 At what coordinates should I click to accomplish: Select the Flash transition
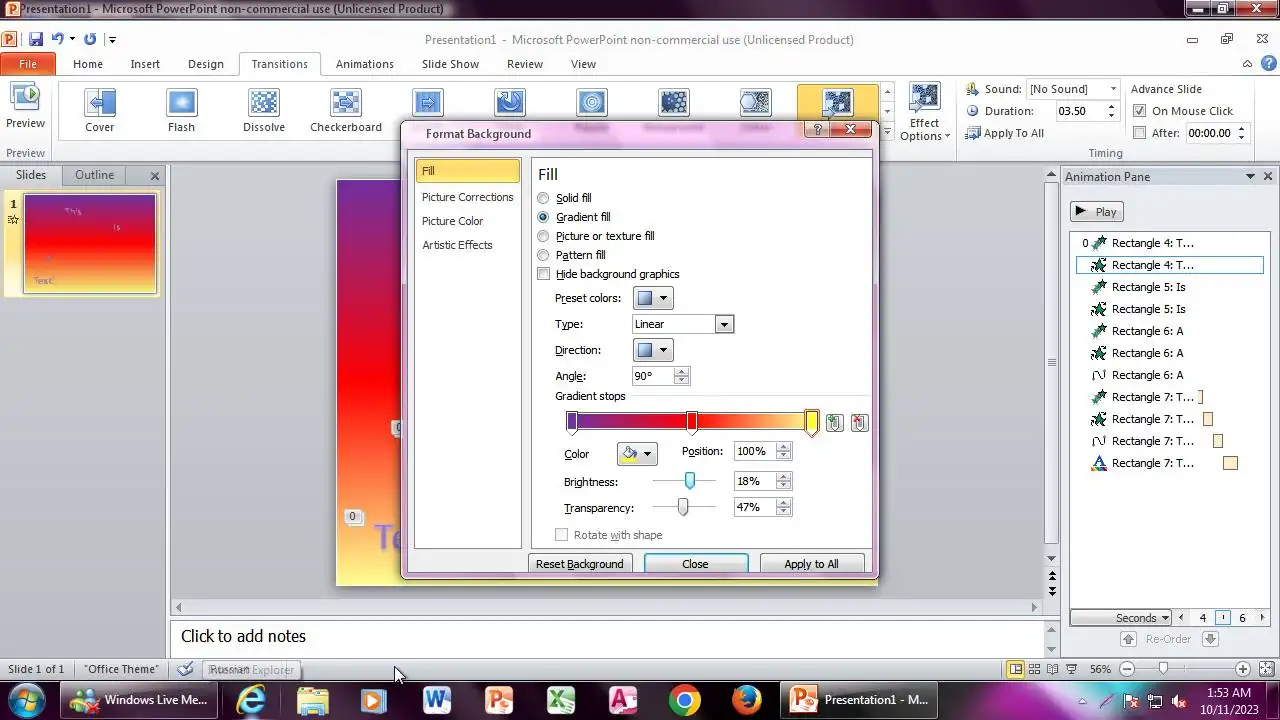181,110
